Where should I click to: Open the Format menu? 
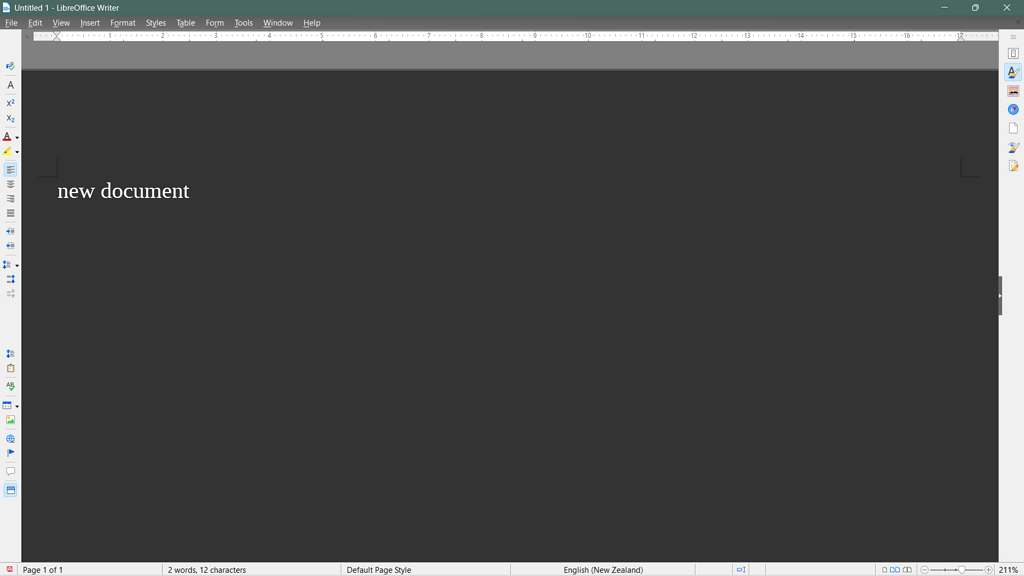click(122, 22)
